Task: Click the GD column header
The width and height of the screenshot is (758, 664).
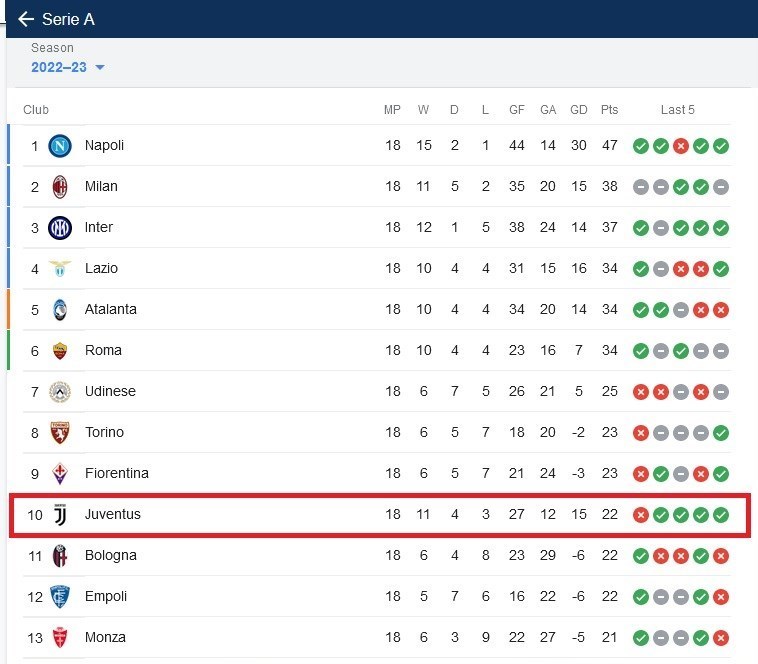Action: coord(578,110)
